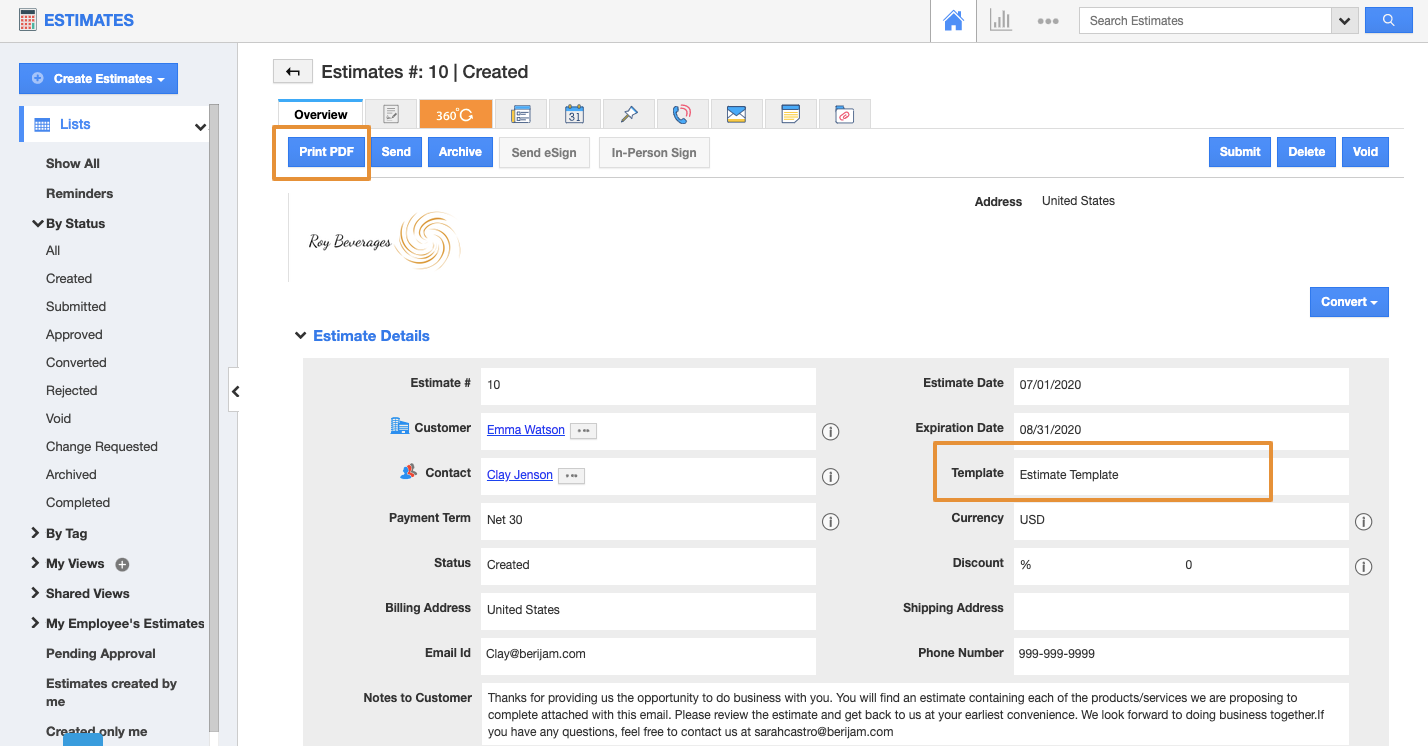Click the Print PDF button
Image resolution: width=1428 pixels, height=746 pixels.
coord(326,152)
